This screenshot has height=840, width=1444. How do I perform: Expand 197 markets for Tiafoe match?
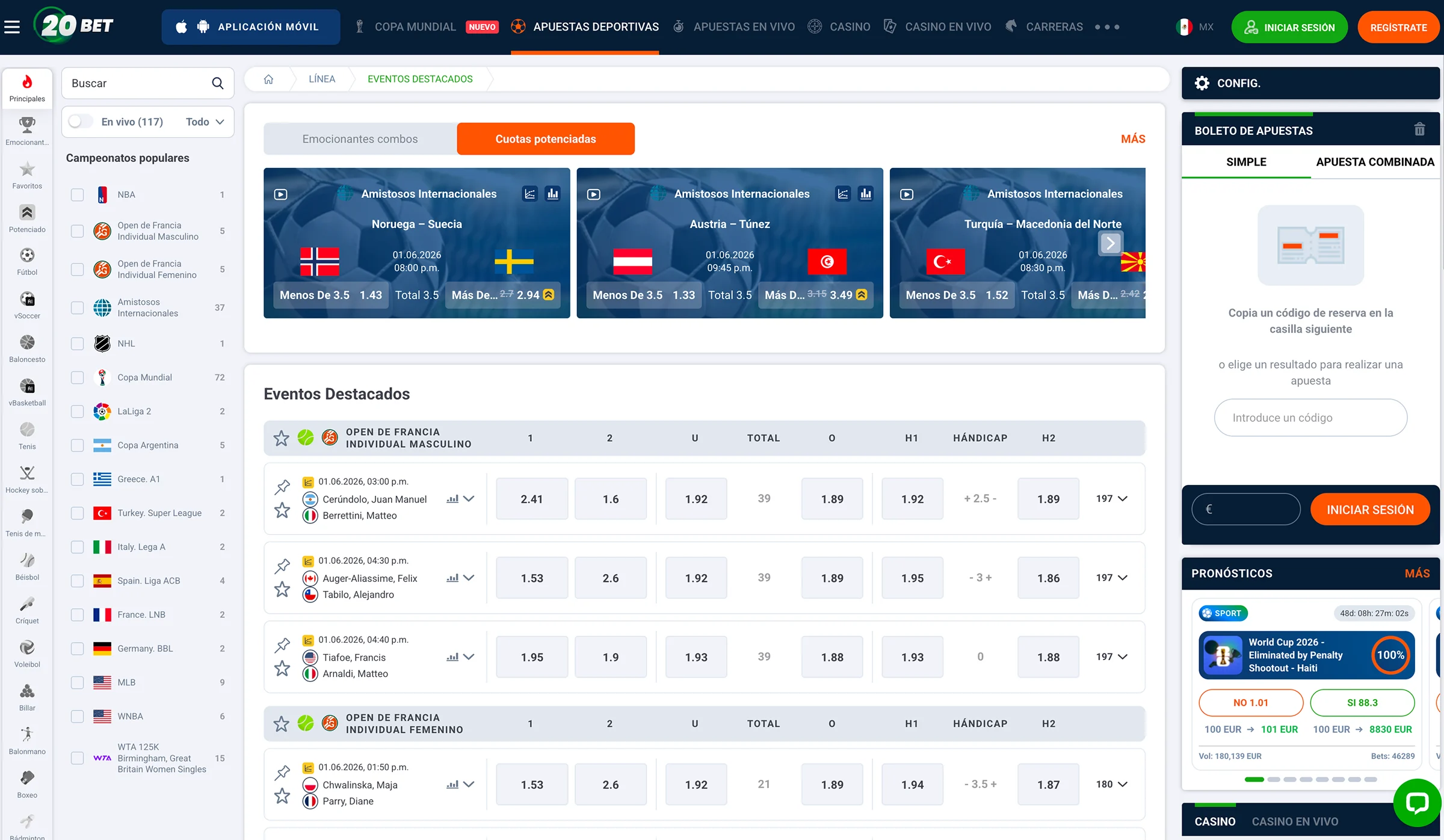(x=1111, y=656)
